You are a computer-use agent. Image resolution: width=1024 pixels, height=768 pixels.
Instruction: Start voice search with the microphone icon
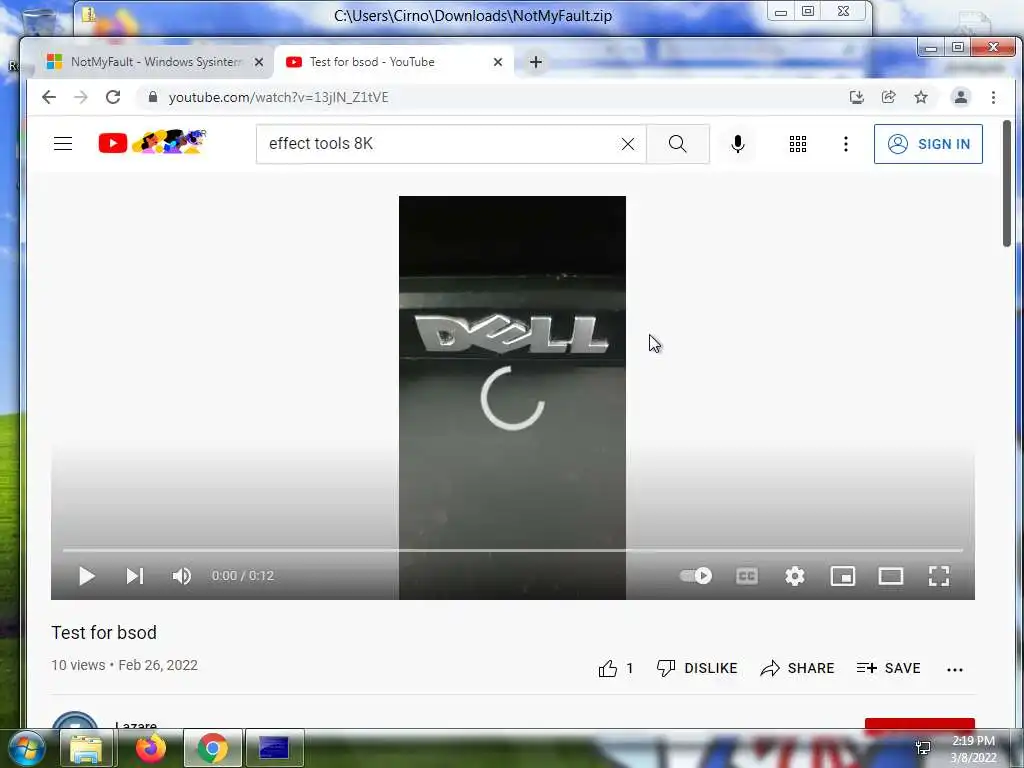click(738, 144)
